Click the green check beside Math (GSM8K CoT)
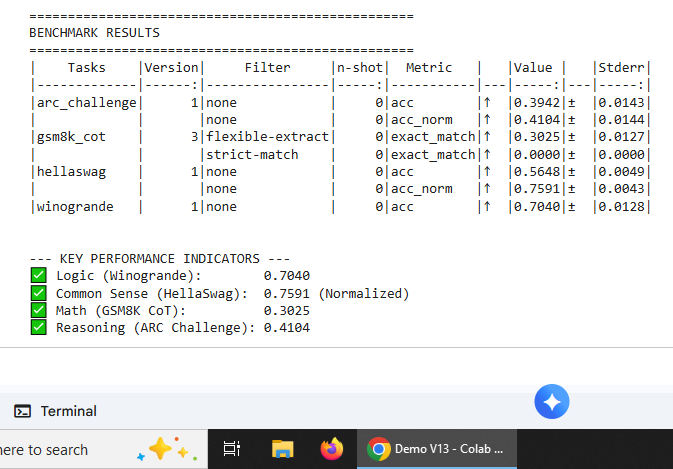The width and height of the screenshot is (673, 469). click(x=39, y=310)
